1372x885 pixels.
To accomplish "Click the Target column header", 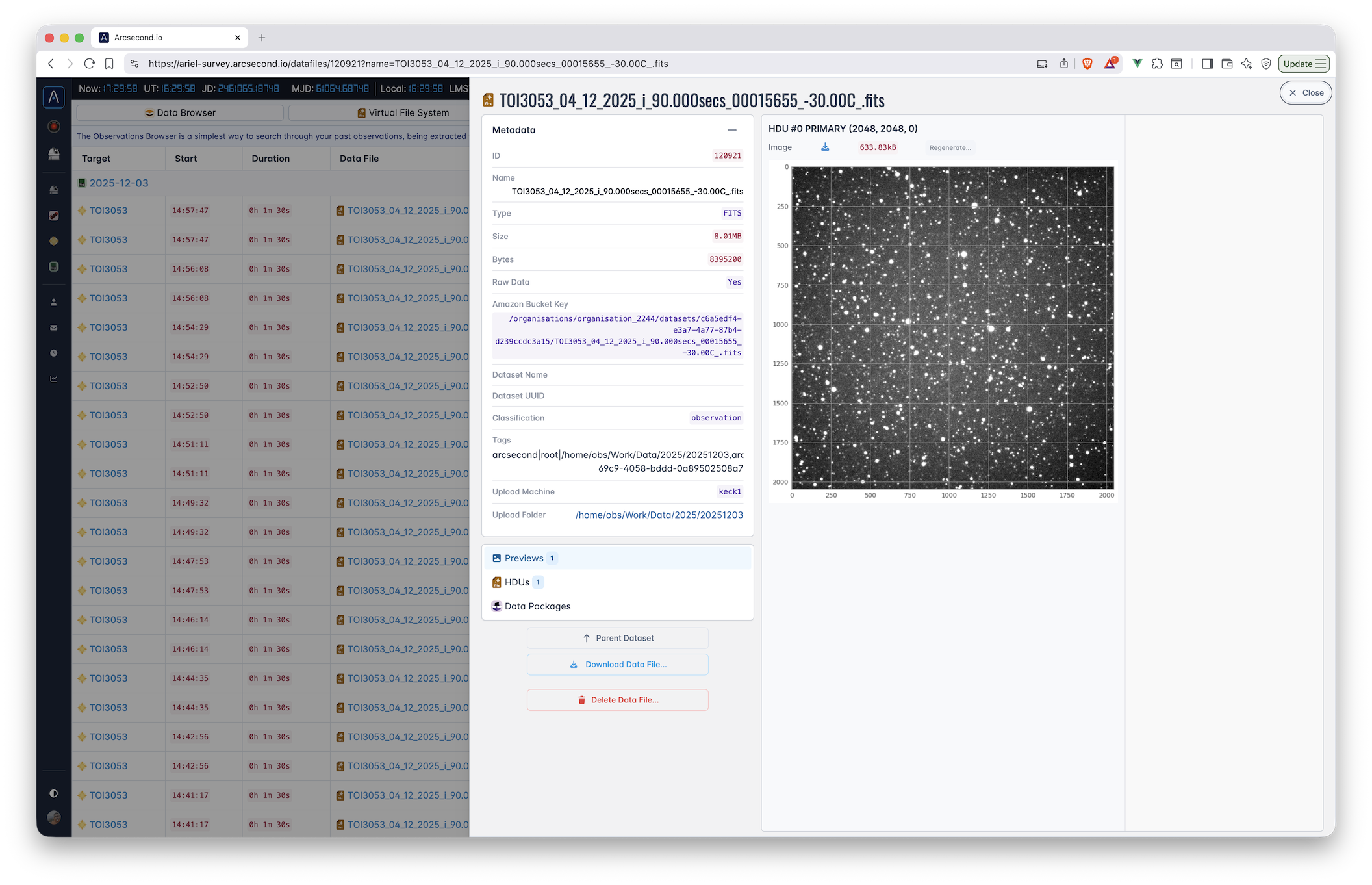I will (x=96, y=159).
